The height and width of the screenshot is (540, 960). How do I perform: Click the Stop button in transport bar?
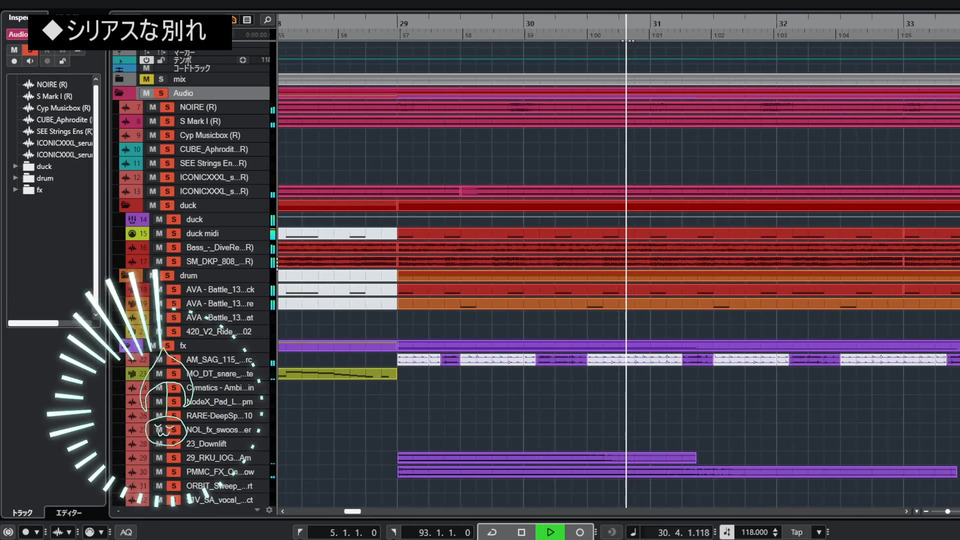tap(521, 532)
